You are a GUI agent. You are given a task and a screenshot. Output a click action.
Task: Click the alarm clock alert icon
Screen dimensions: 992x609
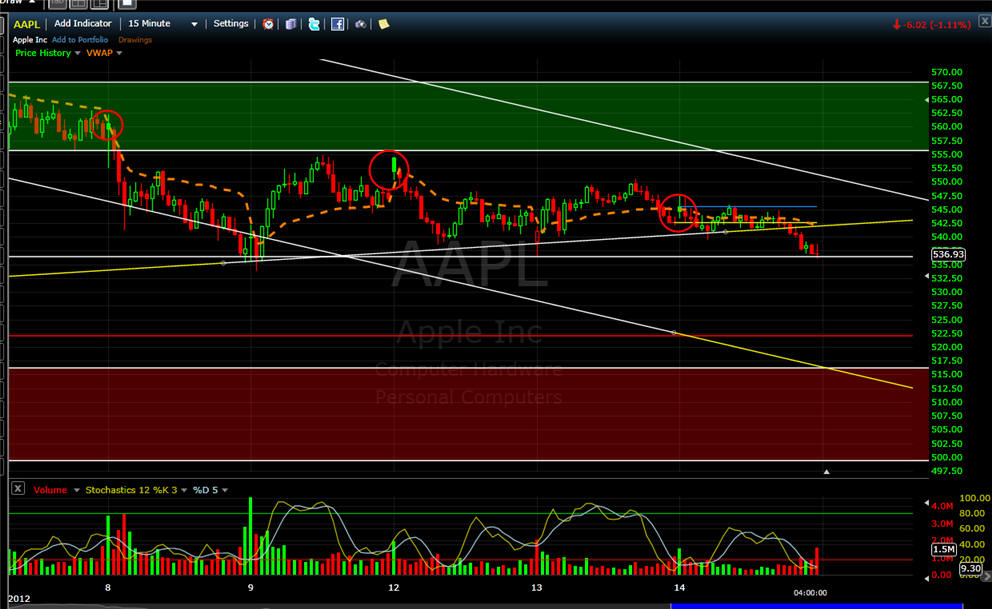pos(268,24)
